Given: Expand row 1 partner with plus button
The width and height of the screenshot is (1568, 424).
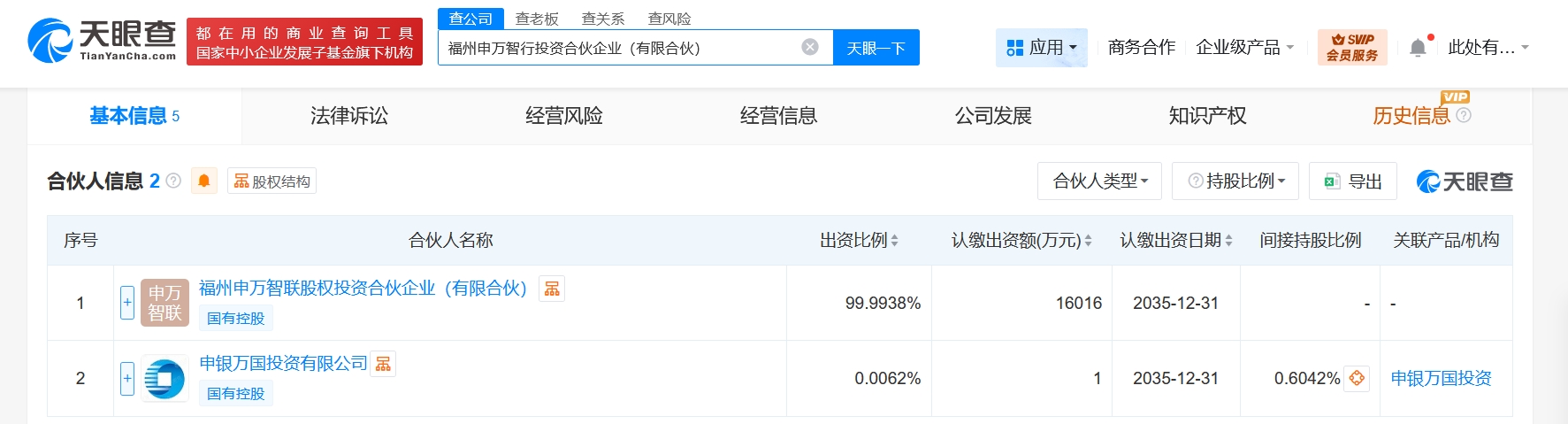Looking at the screenshot, I should click(x=127, y=303).
